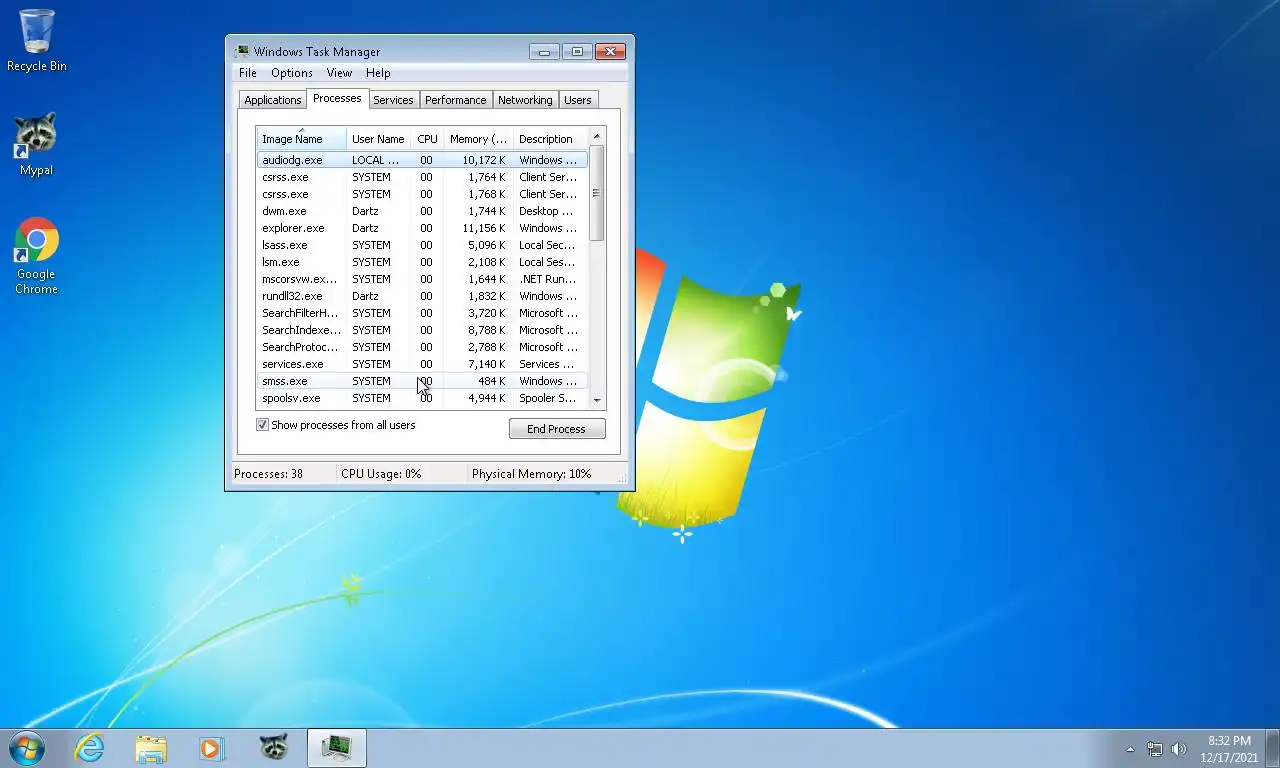Screen dimensions: 1280x768
Task: Select the spoolsv.exe process
Action: 422,398
